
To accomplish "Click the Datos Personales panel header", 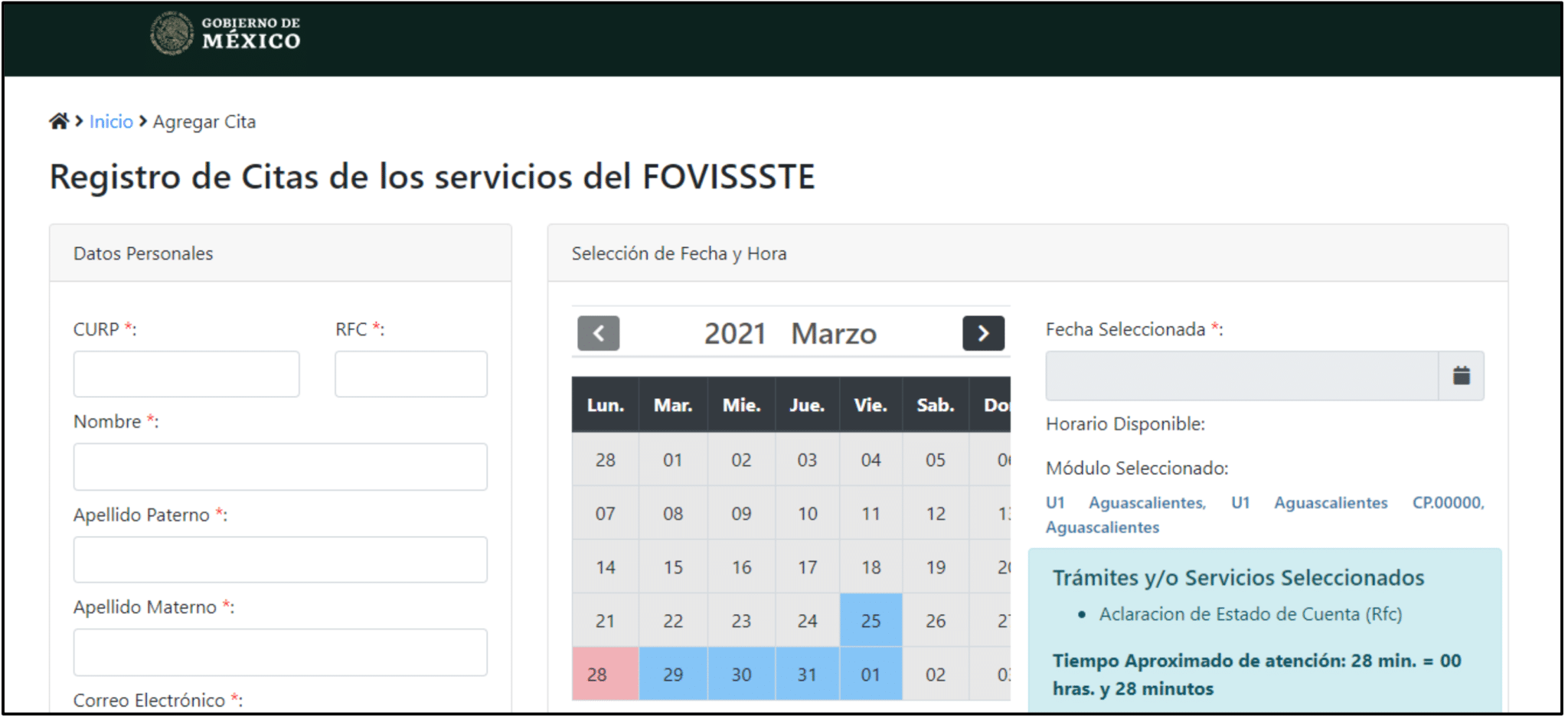I will 280,253.
